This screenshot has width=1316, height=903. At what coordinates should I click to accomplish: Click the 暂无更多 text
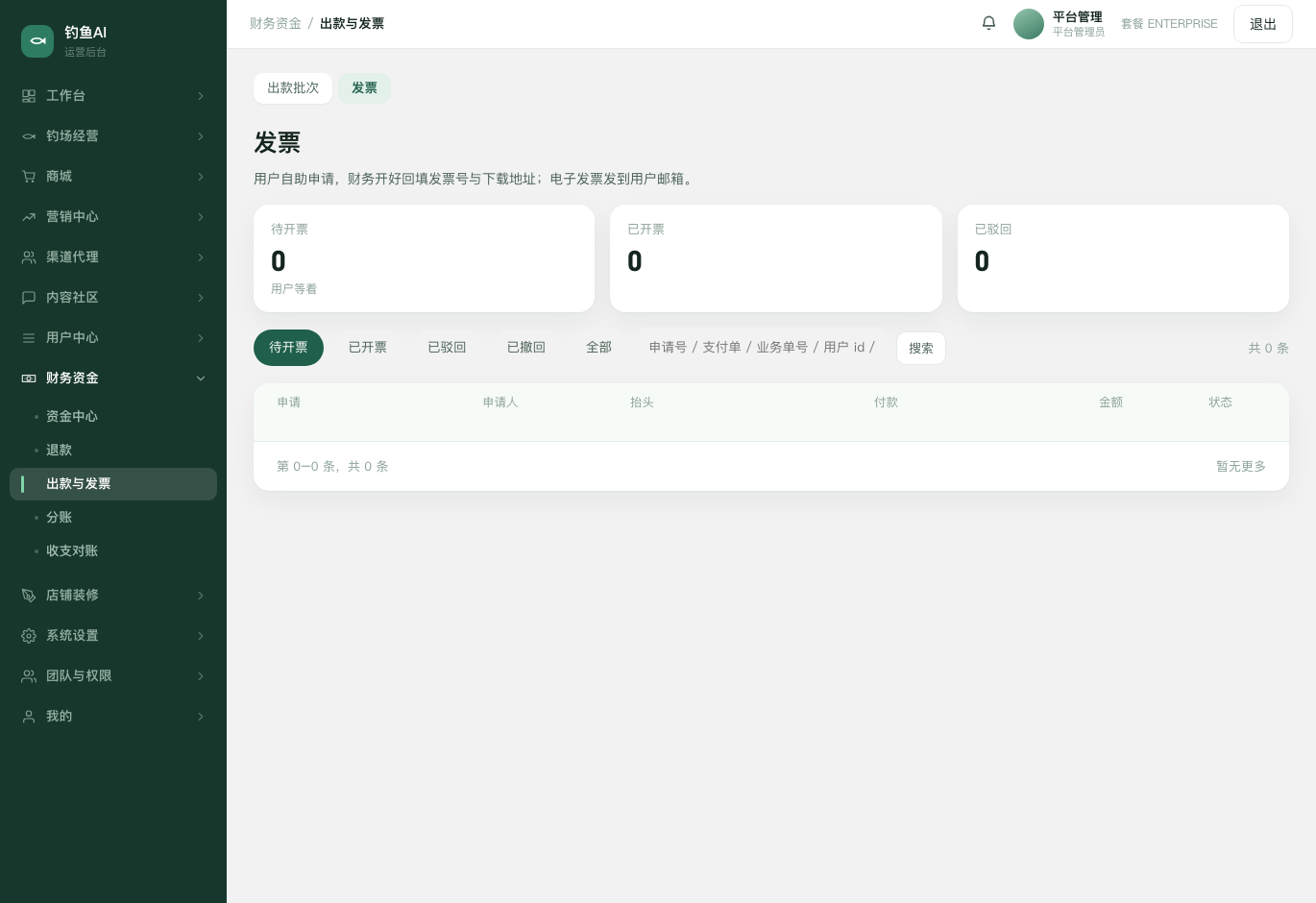tap(1241, 467)
